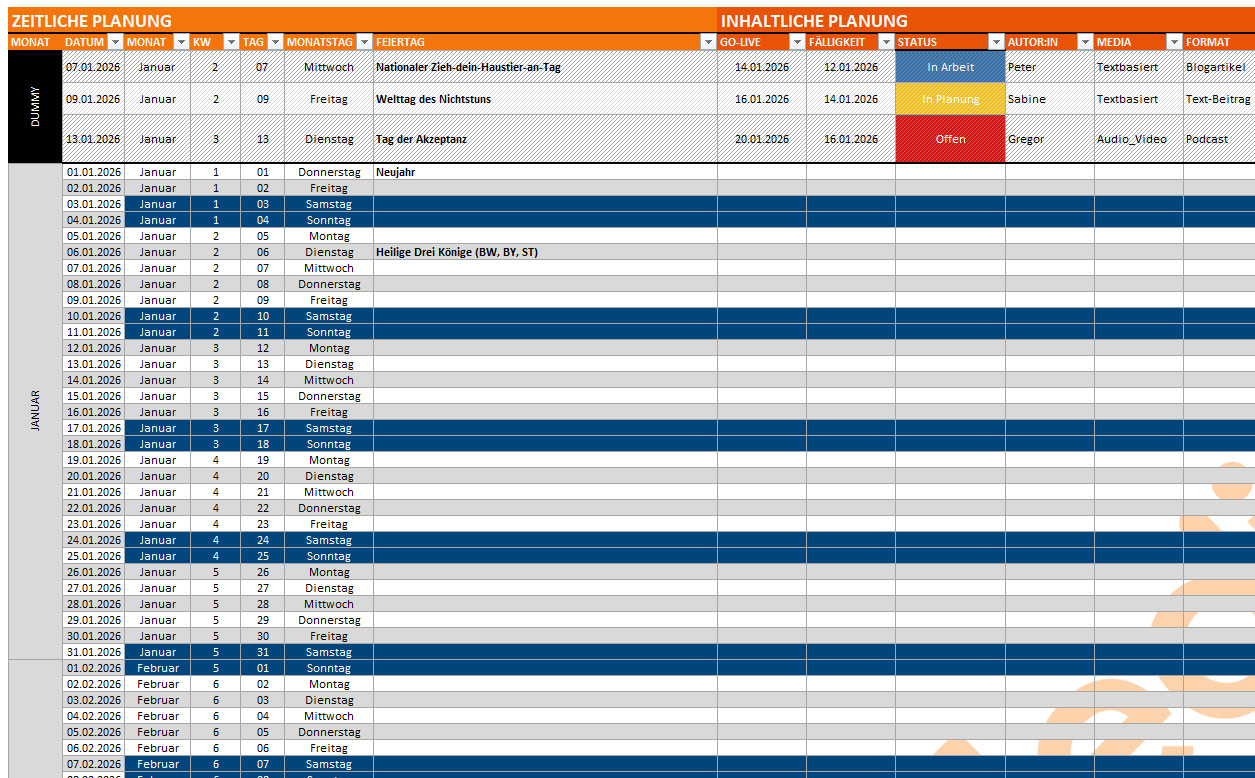Select the FÄLLIGKEIT date in Gregor's row

point(851,139)
